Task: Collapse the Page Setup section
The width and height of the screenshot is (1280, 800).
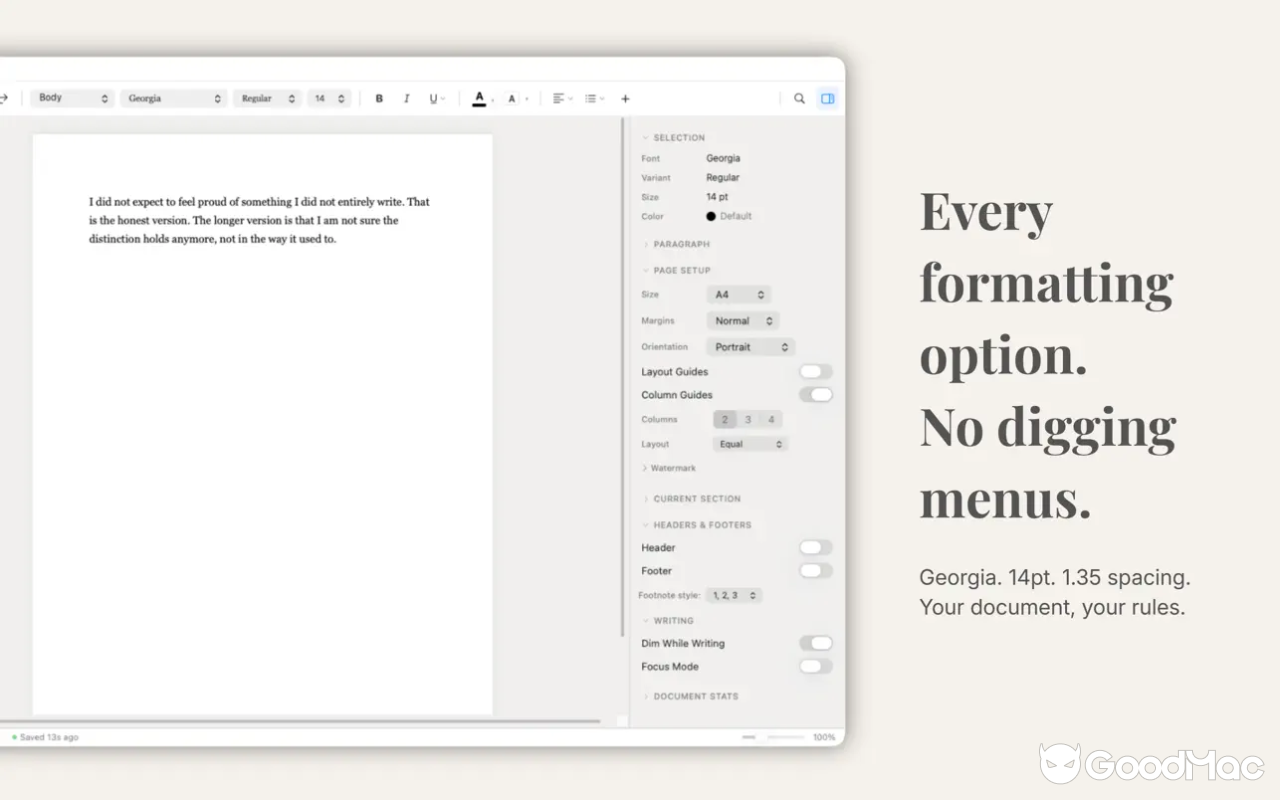Action: 676,270
